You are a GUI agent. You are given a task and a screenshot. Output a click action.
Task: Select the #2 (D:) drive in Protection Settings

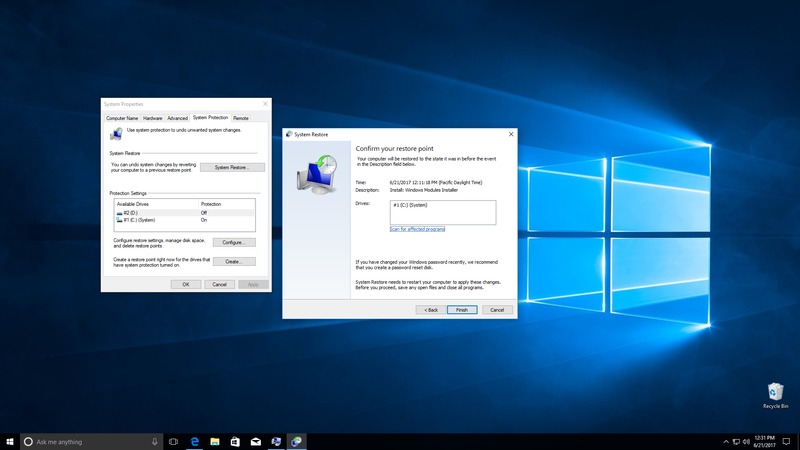[x=130, y=213]
